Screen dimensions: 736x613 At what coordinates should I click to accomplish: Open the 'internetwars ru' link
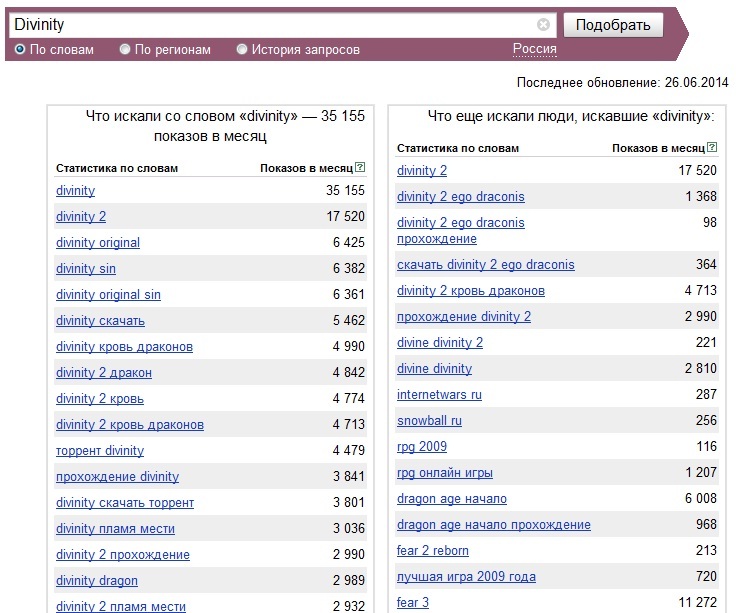439,395
